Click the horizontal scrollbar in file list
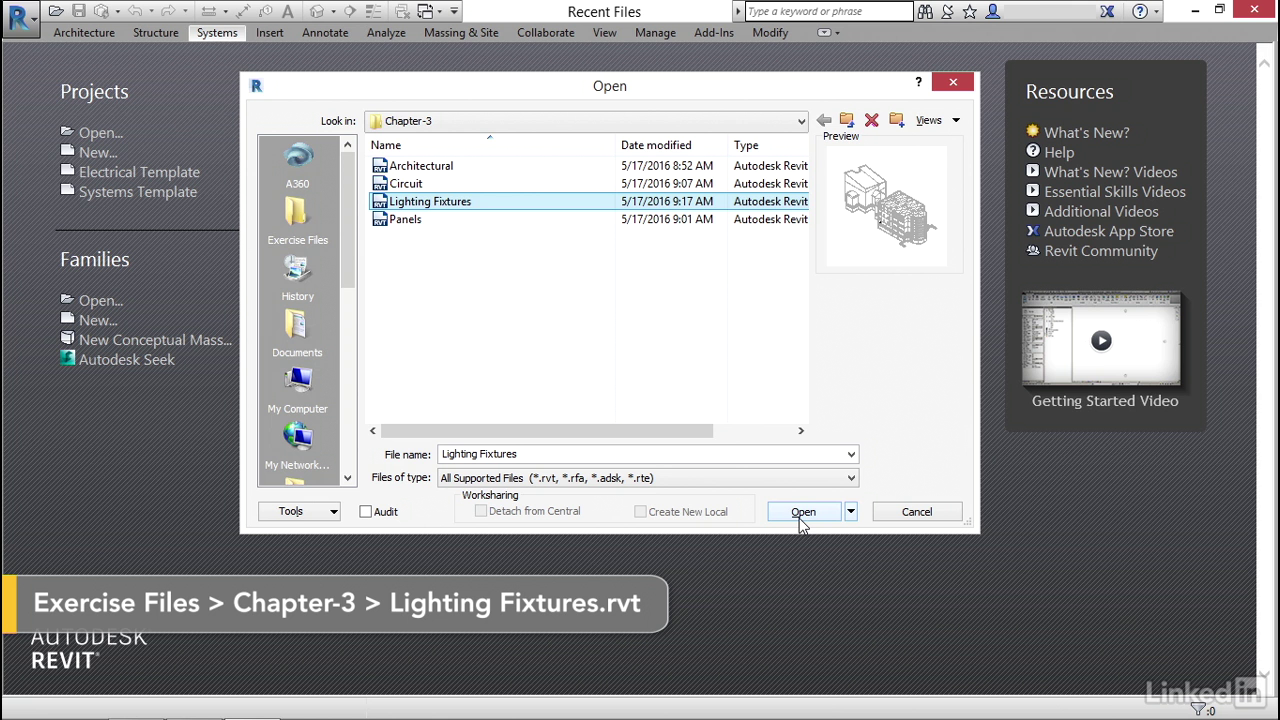 [548, 431]
